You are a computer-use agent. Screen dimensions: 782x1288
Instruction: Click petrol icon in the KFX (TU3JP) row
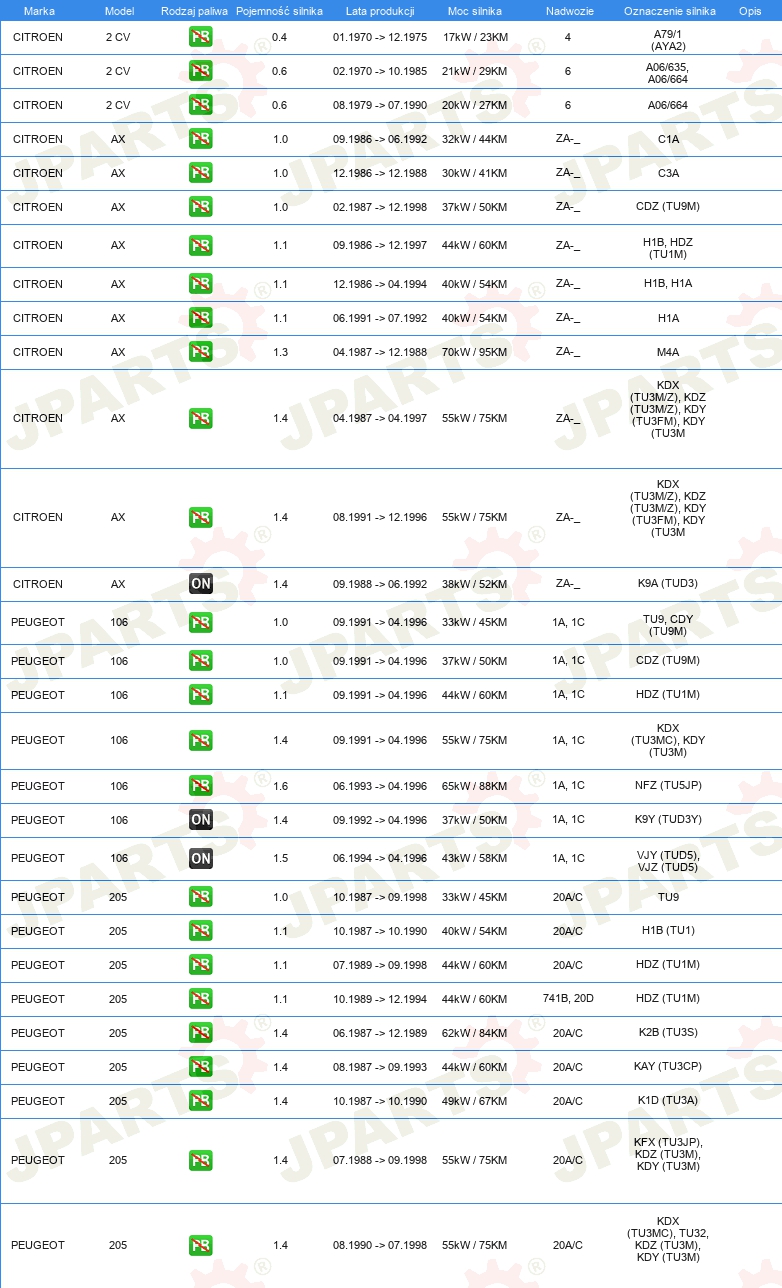click(201, 1160)
